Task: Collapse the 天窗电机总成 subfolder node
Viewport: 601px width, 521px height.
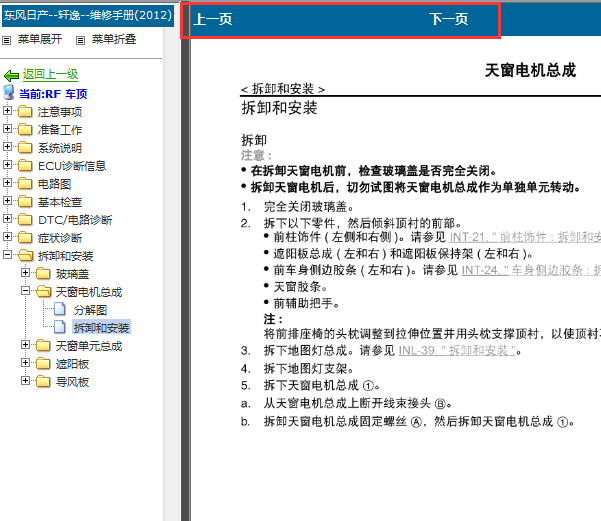Action: coord(25,291)
